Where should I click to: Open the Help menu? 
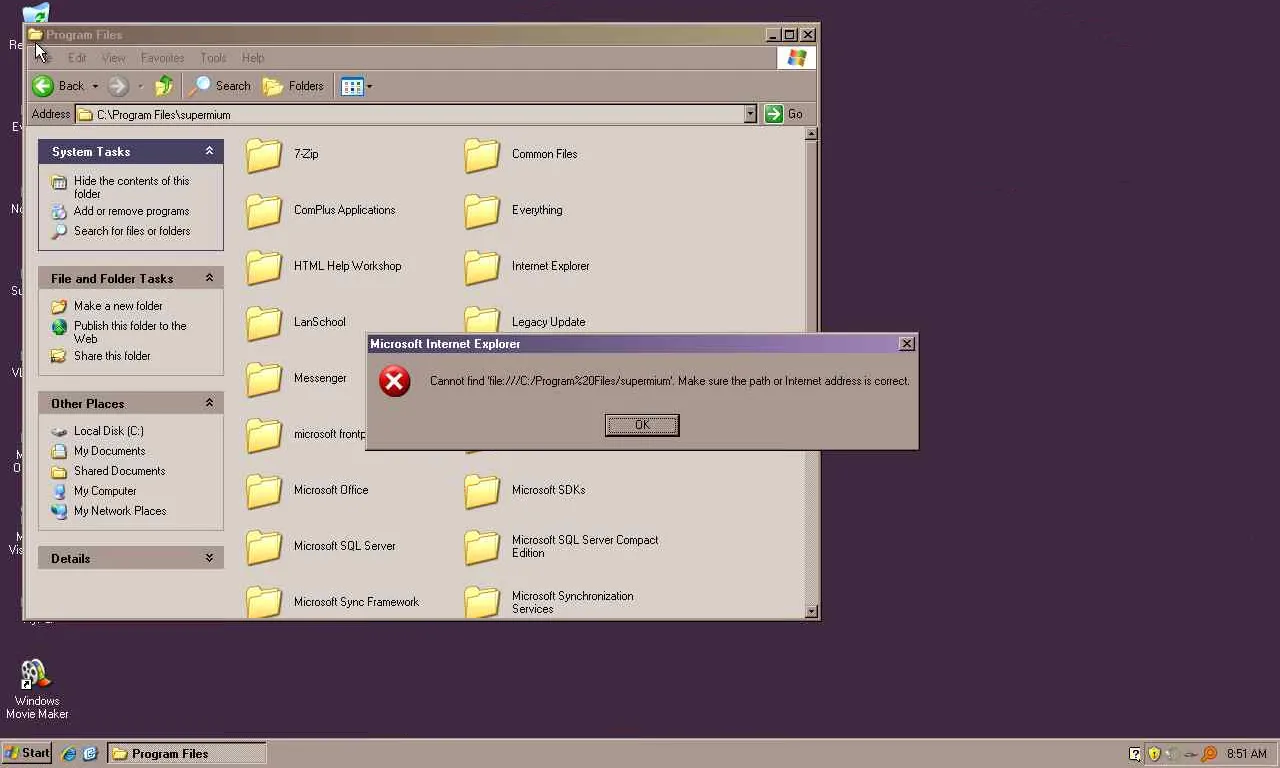coord(253,58)
